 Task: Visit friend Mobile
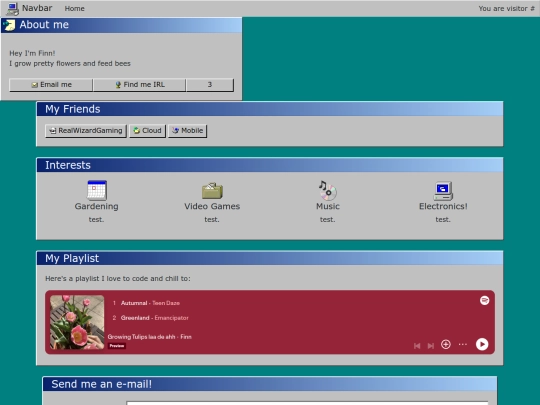coord(187,131)
